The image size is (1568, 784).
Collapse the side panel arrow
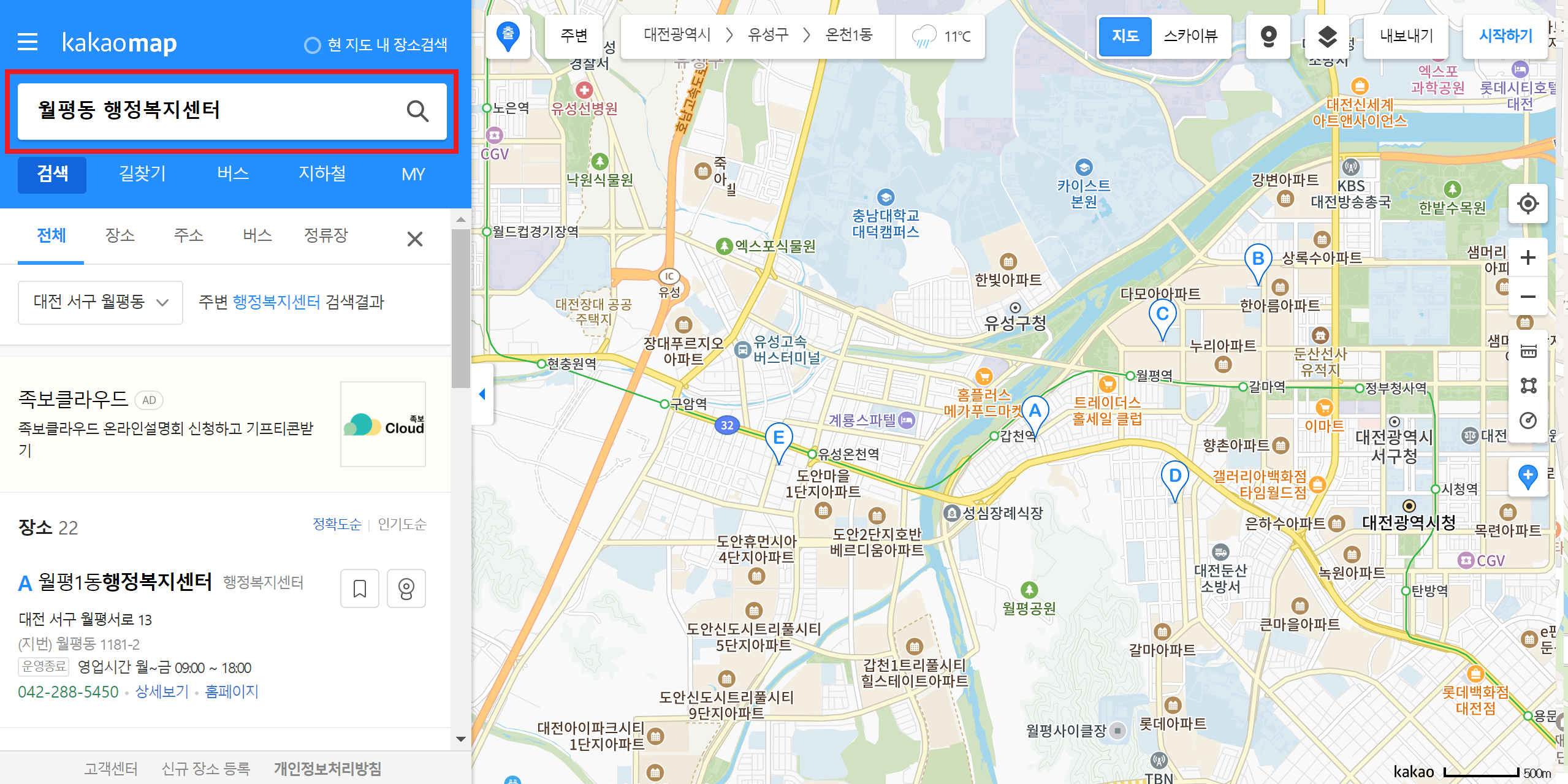[482, 394]
